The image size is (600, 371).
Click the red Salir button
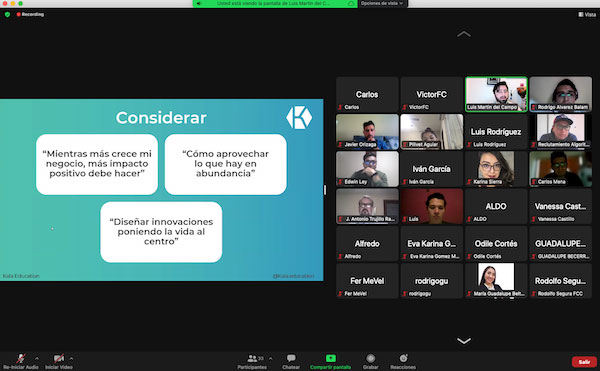click(584, 361)
